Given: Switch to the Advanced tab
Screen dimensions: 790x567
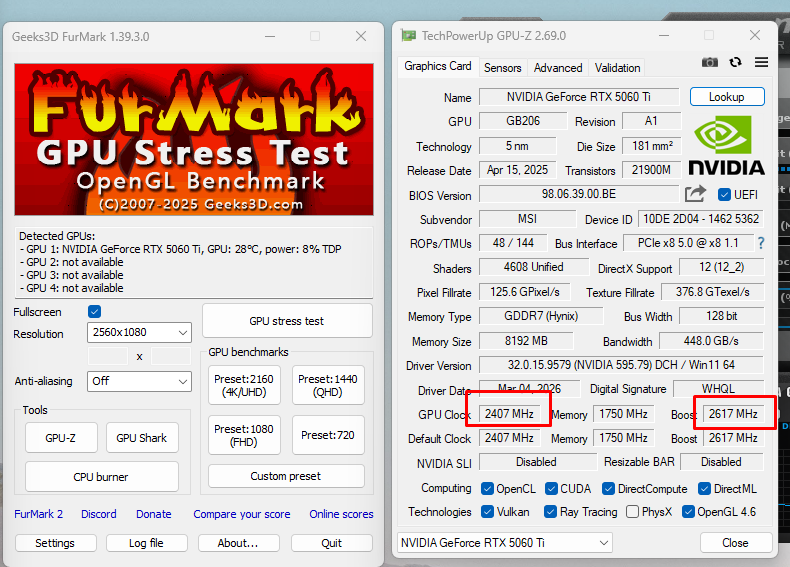Looking at the screenshot, I should tap(558, 68).
